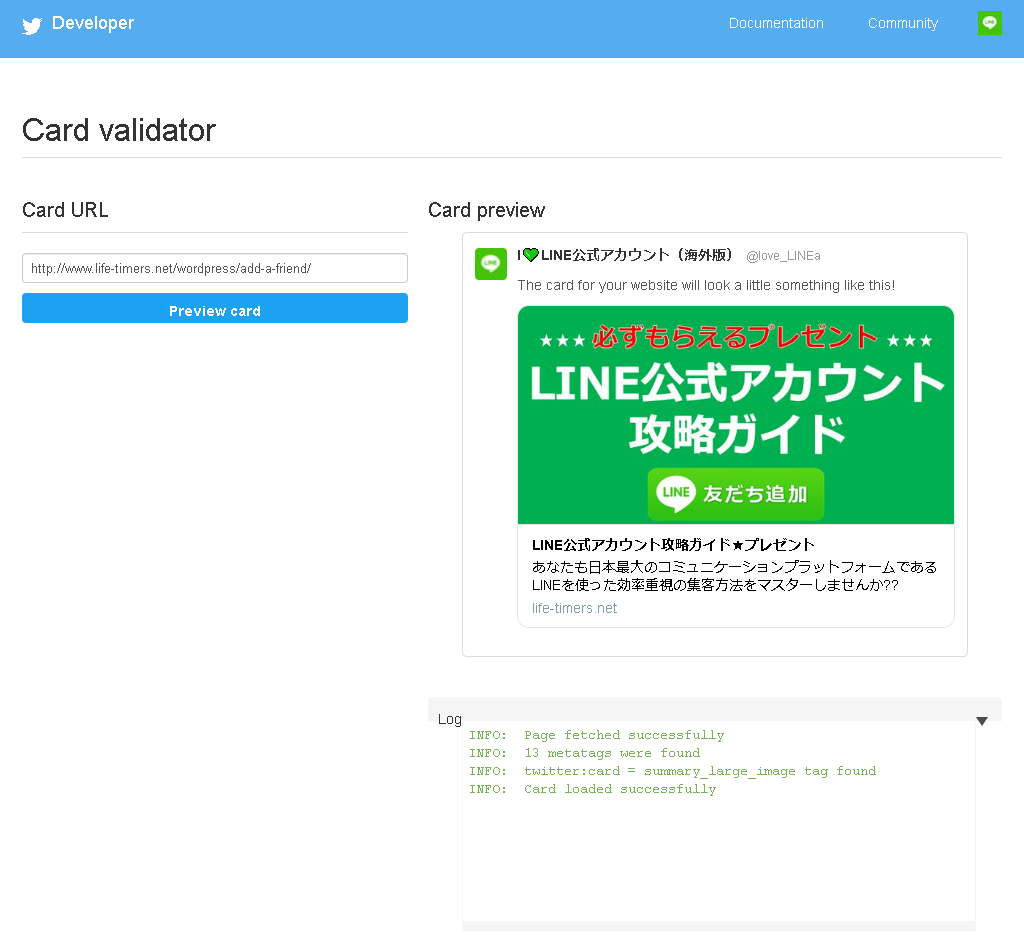Click the life-timers.net domain link
Image resolution: width=1024 pixels, height=945 pixels.
[x=574, y=608]
